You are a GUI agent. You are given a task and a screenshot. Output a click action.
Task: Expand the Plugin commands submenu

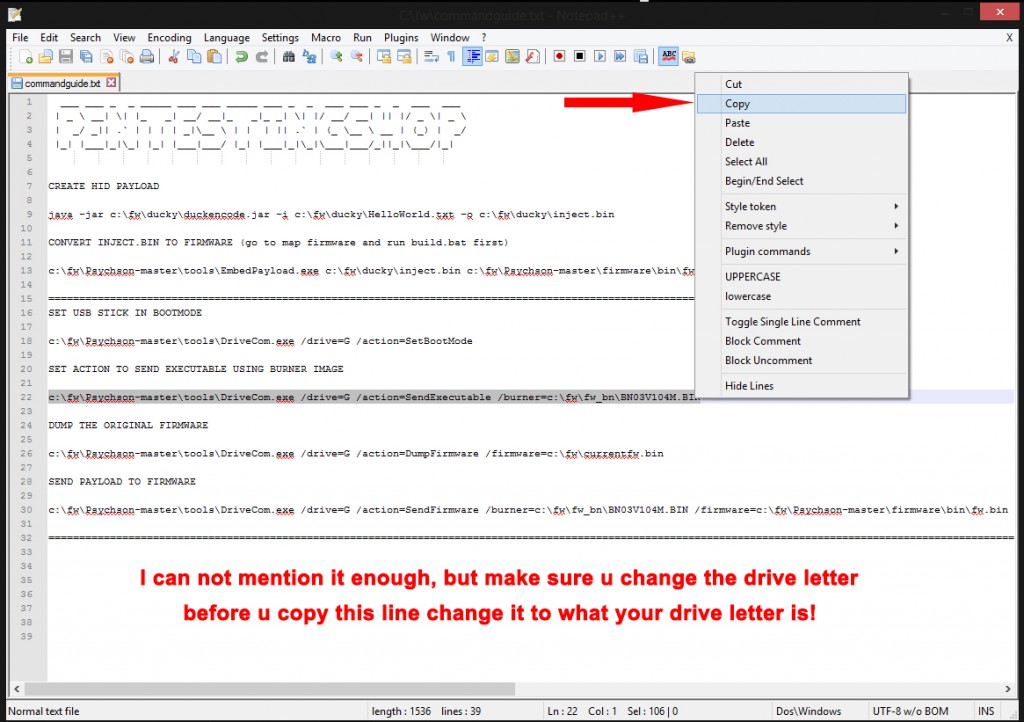[x=803, y=251]
